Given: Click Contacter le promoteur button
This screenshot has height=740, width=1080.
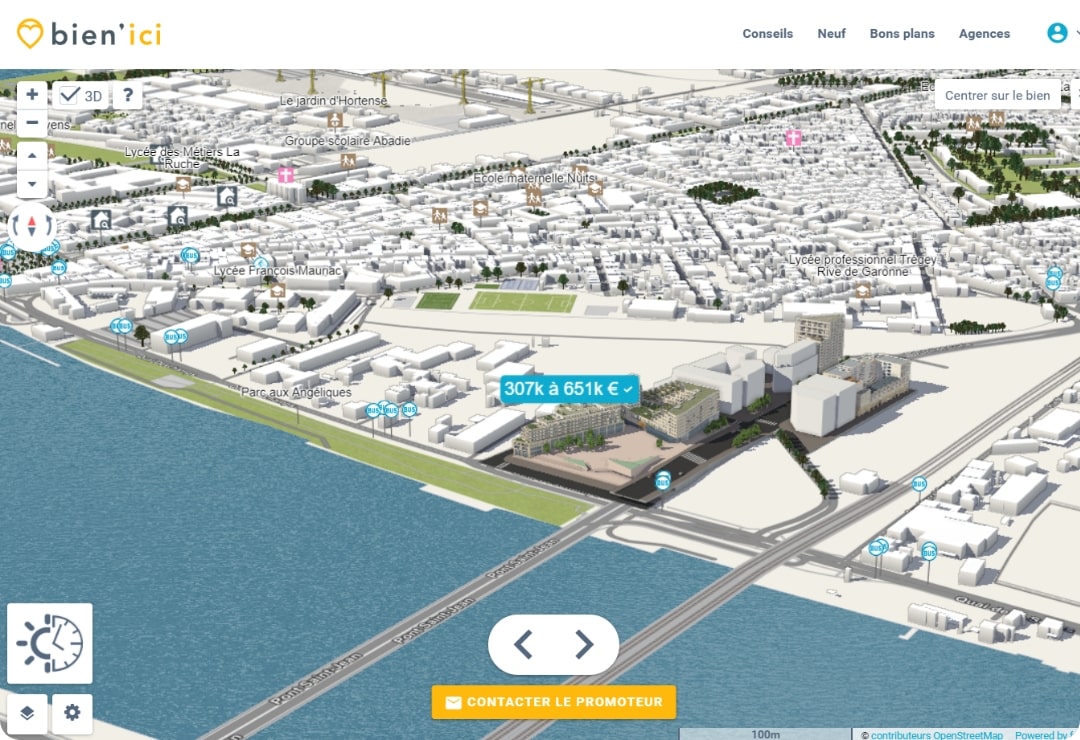Looking at the screenshot, I should (x=554, y=702).
